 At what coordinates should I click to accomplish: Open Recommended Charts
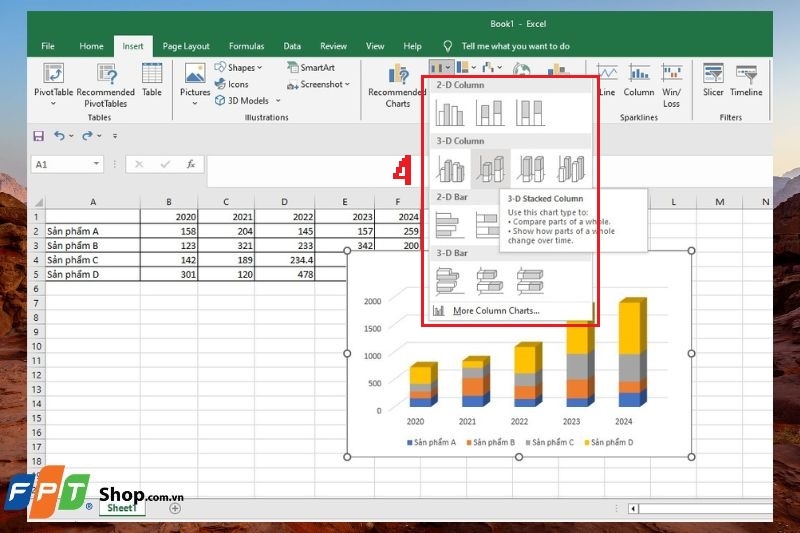[x=397, y=86]
